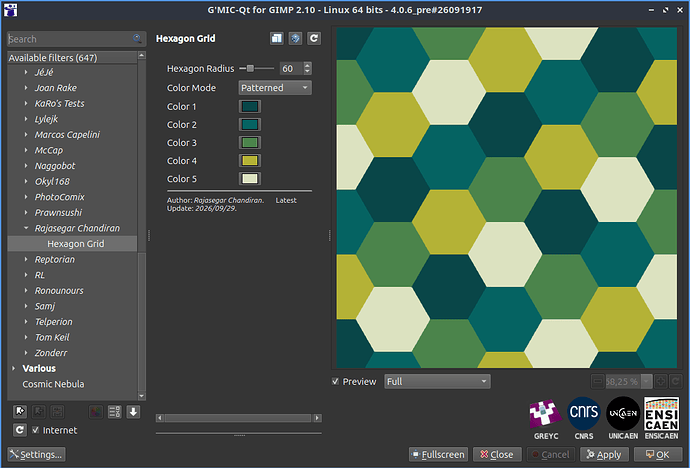690x468 pixels.
Task: Click the filter list scroll-up arrow
Action: coord(142,55)
